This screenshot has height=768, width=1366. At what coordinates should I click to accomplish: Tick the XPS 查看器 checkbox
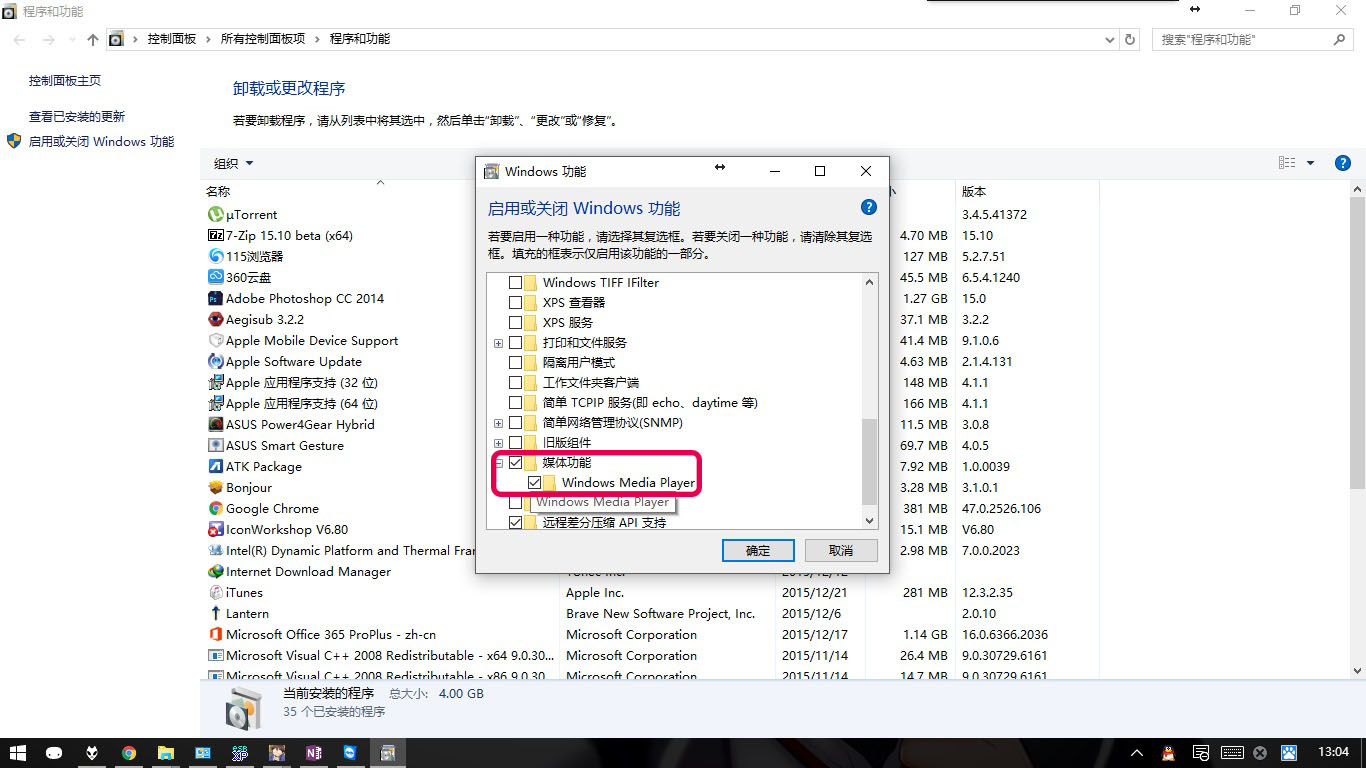tap(515, 303)
